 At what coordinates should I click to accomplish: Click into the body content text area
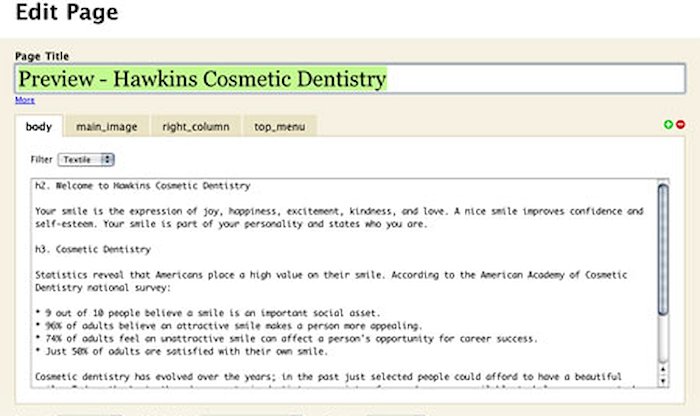[x=345, y=283]
